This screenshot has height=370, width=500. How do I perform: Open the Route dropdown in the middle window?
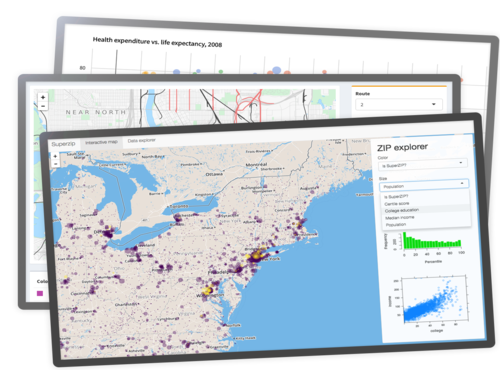399,104
